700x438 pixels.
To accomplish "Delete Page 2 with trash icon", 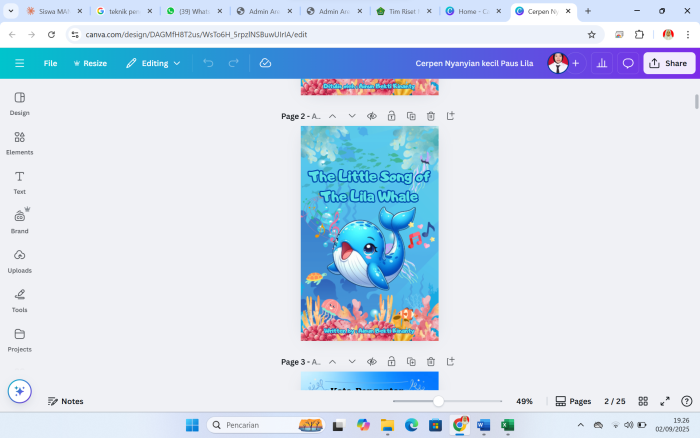I will coord(431,116).
